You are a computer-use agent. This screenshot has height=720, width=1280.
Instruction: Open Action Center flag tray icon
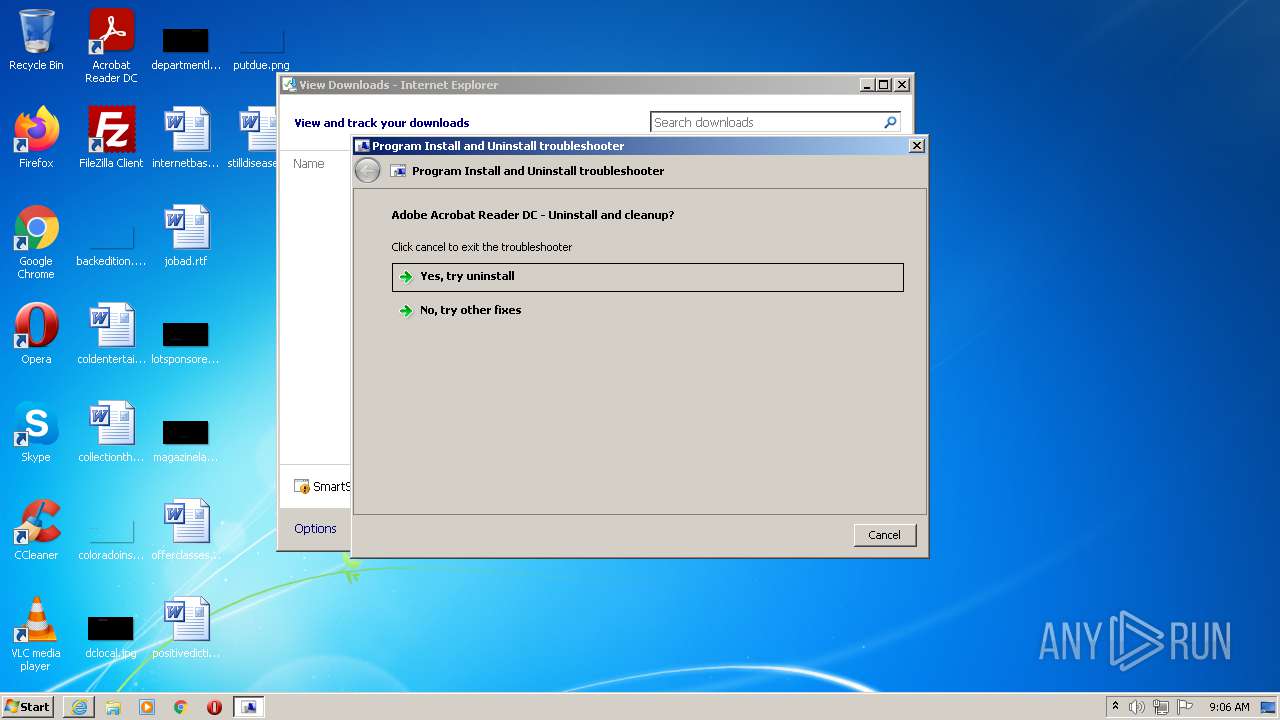(1184, 707)
